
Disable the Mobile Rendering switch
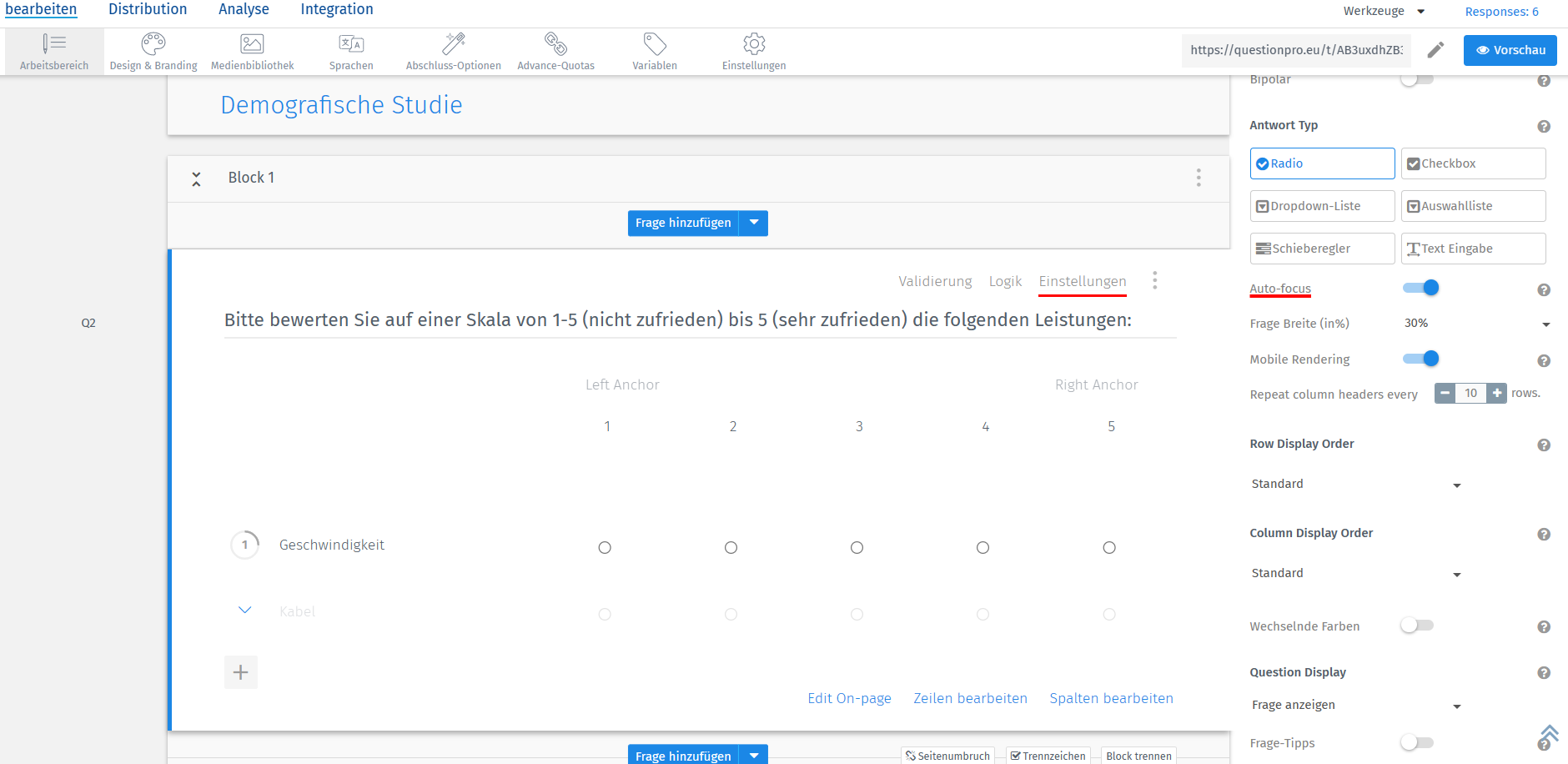coord(1421,359)
